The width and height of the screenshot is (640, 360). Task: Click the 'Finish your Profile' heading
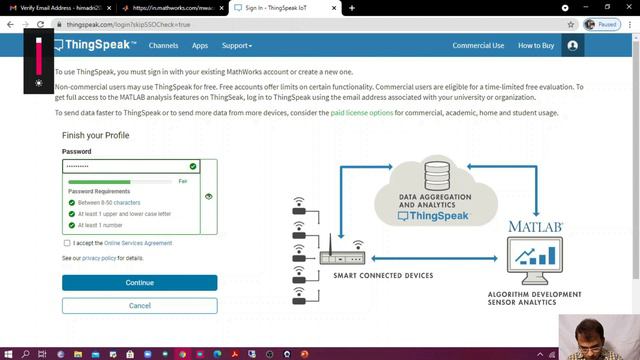96,136
